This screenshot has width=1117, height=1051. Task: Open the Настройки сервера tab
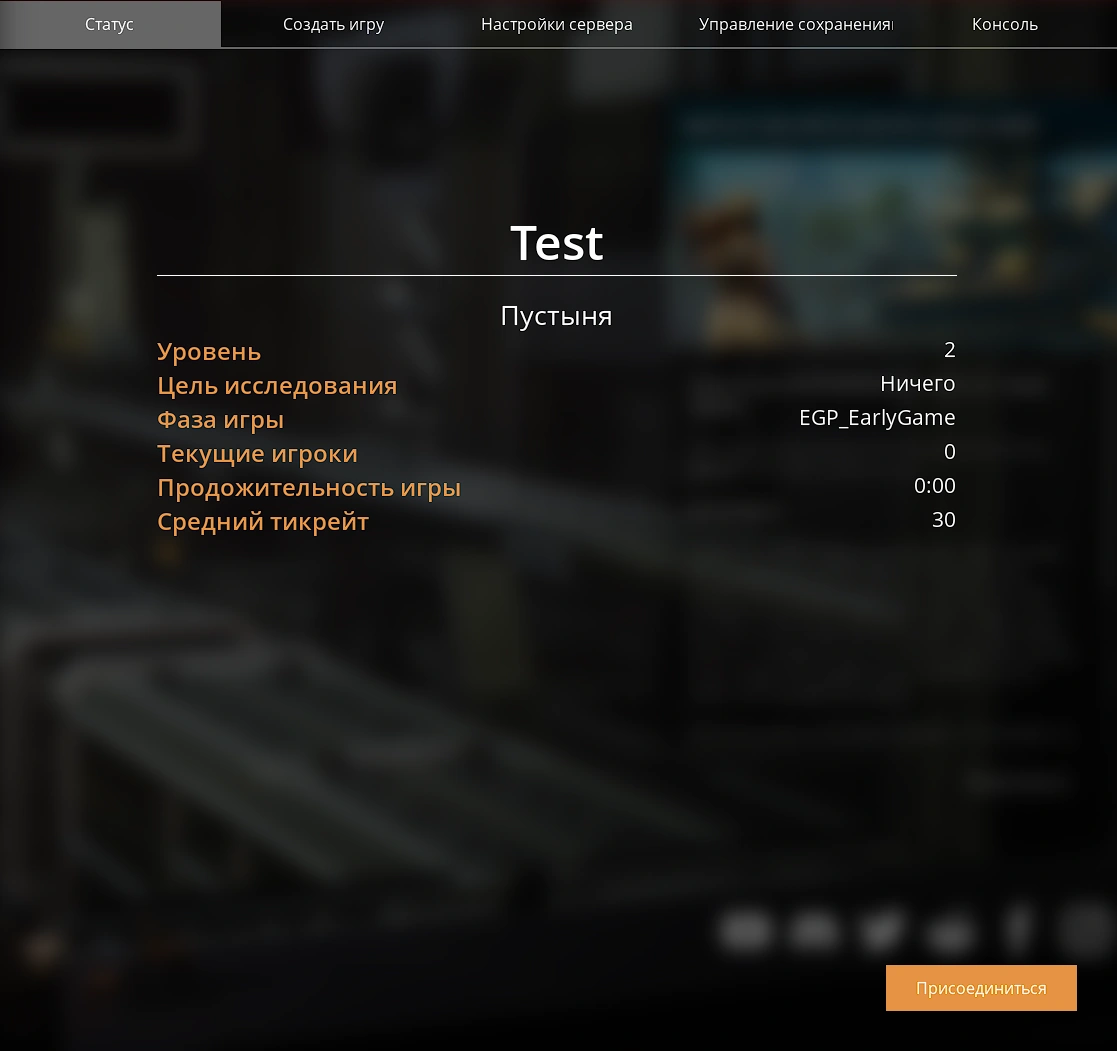(x=556, y=24)
